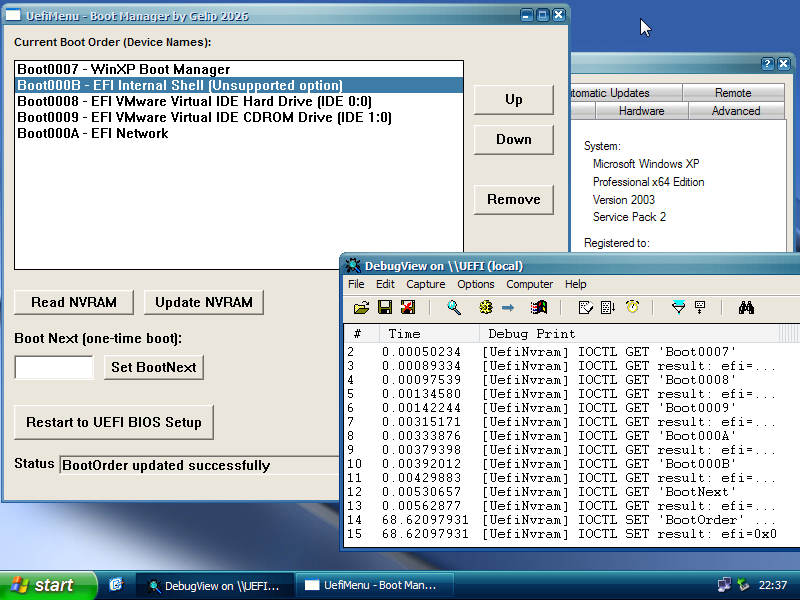Open the Options menu in DebugView
Image resolution: width=800 pixels, height=600 pixels.
[x=476, y=284]
